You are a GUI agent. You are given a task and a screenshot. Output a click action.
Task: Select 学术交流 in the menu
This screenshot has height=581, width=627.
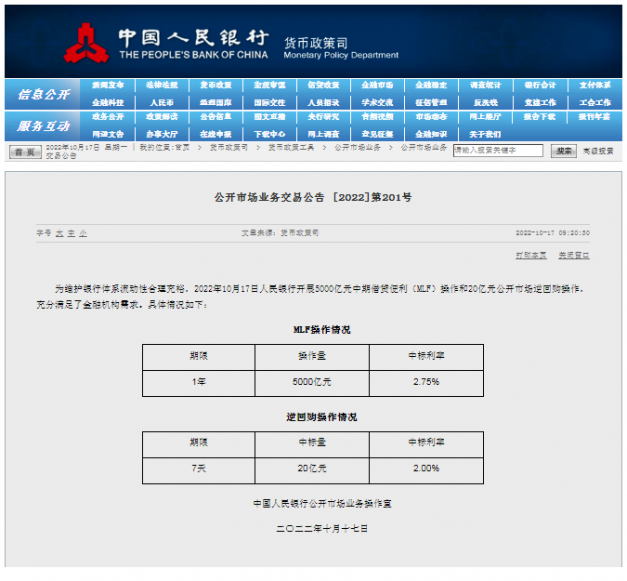point(377,103)
